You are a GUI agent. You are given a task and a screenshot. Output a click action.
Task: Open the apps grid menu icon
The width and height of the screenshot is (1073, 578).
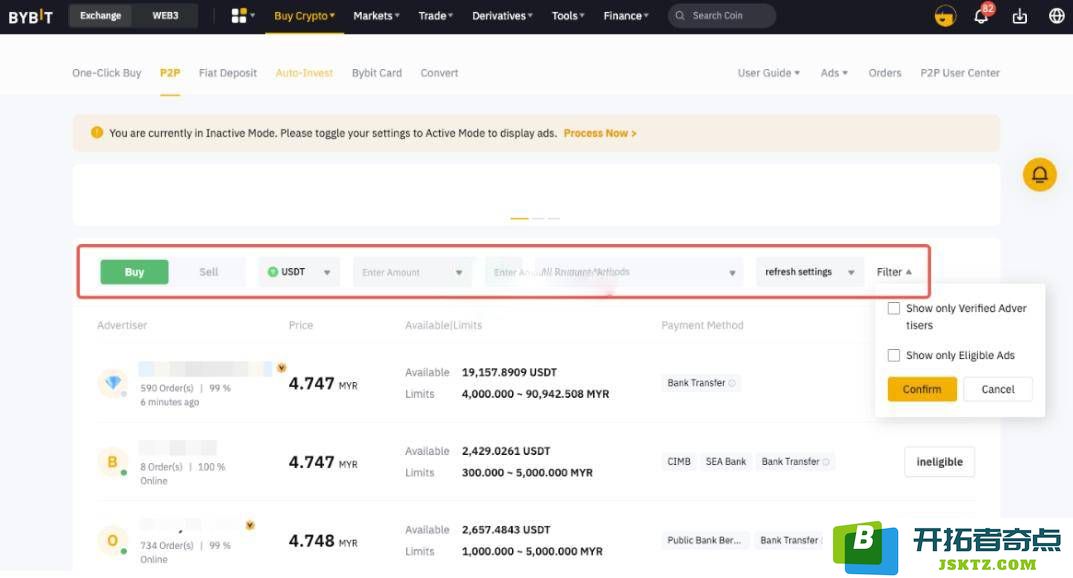238,16
